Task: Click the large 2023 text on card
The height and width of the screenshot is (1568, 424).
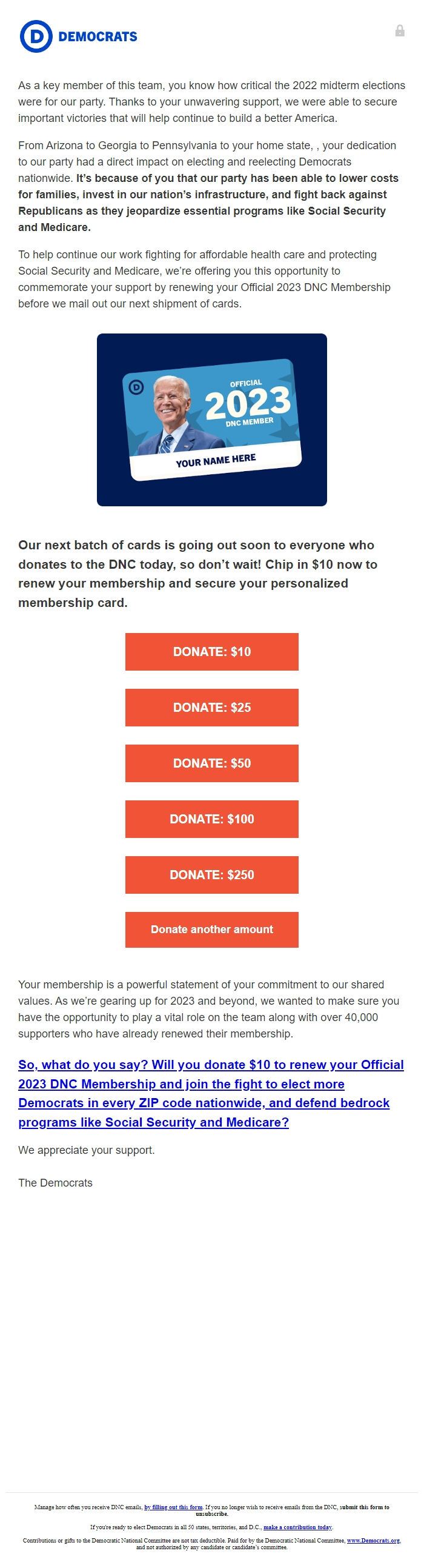Action: (248, 403)
